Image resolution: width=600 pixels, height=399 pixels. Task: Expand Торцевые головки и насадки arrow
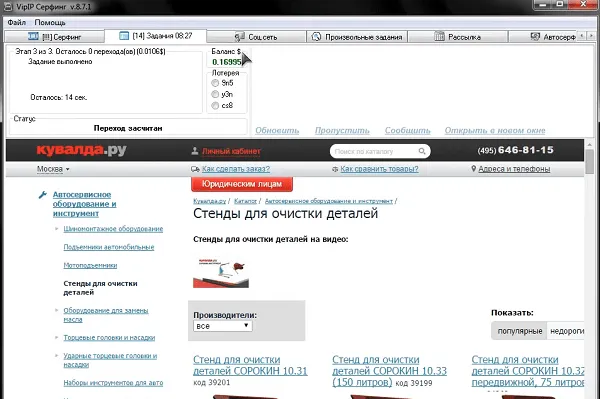[57, 337]
